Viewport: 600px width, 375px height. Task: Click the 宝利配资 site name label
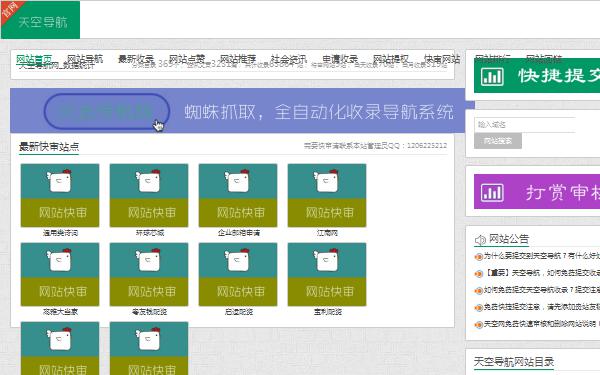pos(327,312)
